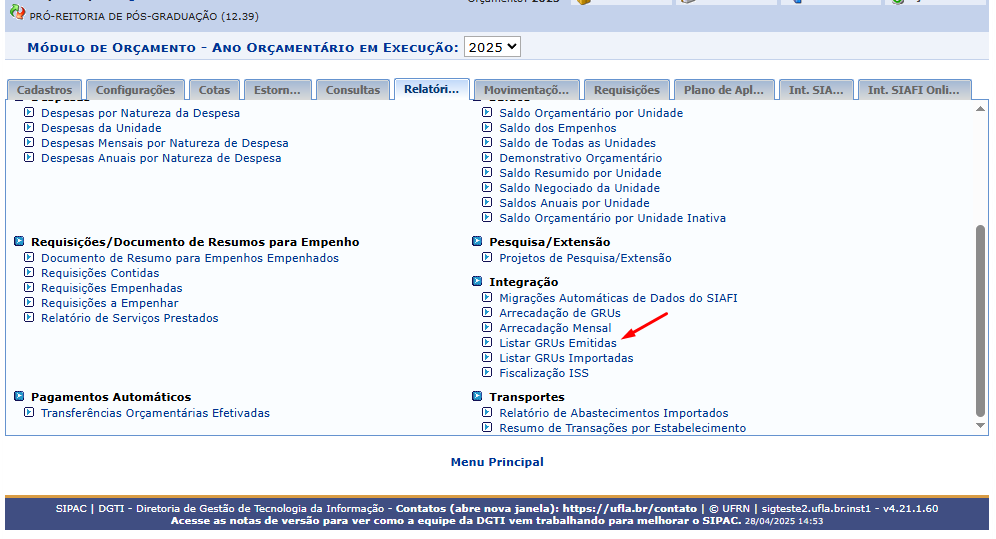Switch to the Cadastros tab
Image resolution: width=996 pixels, height=539 pixels.
point(44,90)
